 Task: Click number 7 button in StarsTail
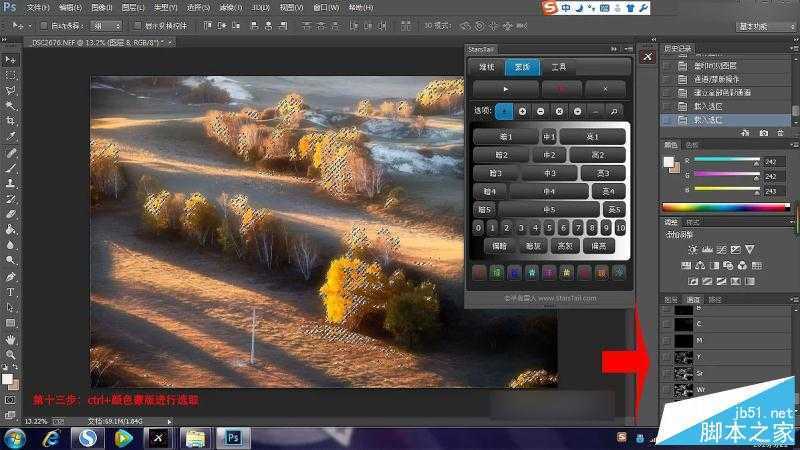[578, 228]
